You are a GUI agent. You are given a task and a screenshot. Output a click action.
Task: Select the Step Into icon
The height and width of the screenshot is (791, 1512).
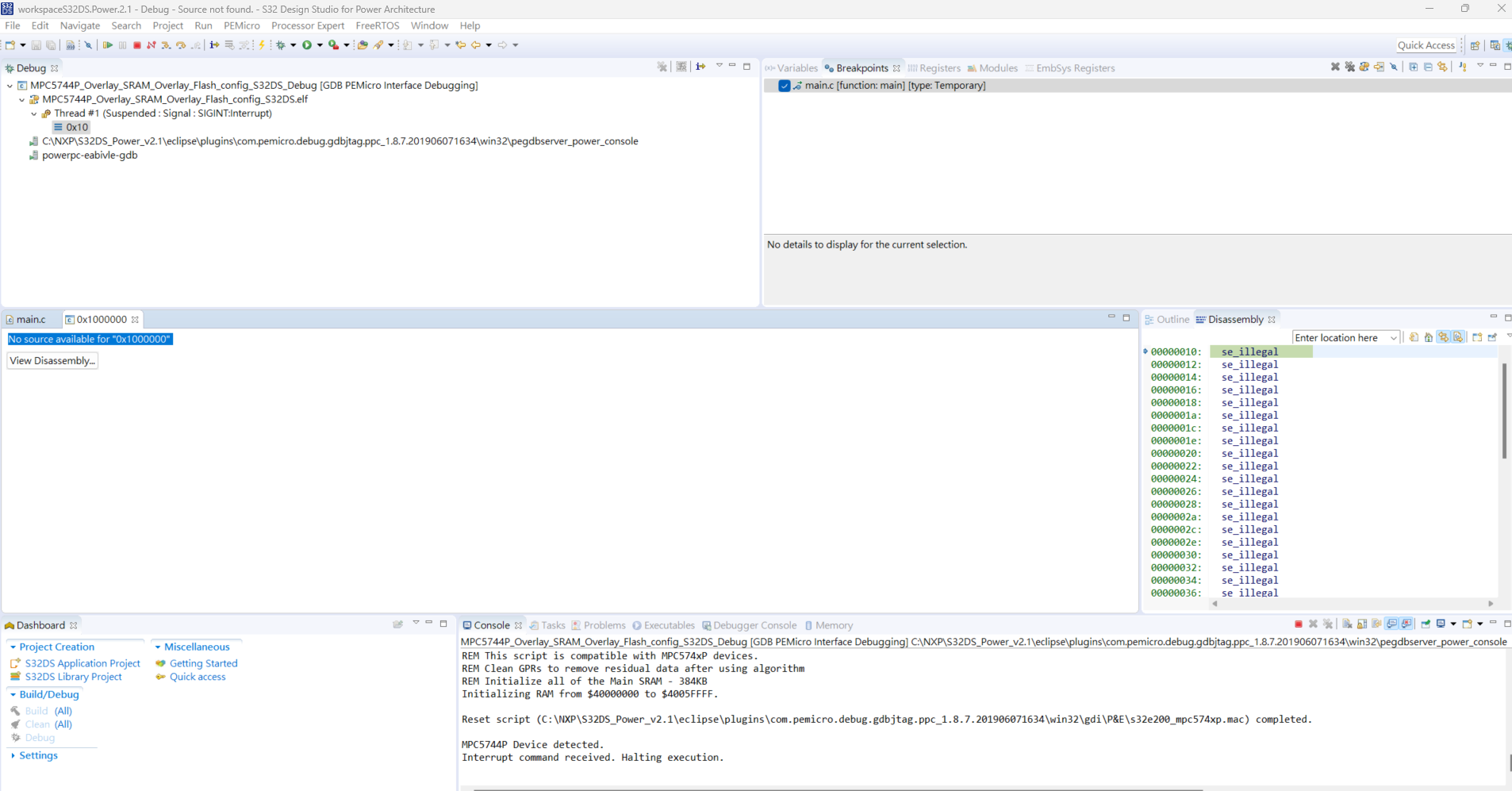coord(167,45)
